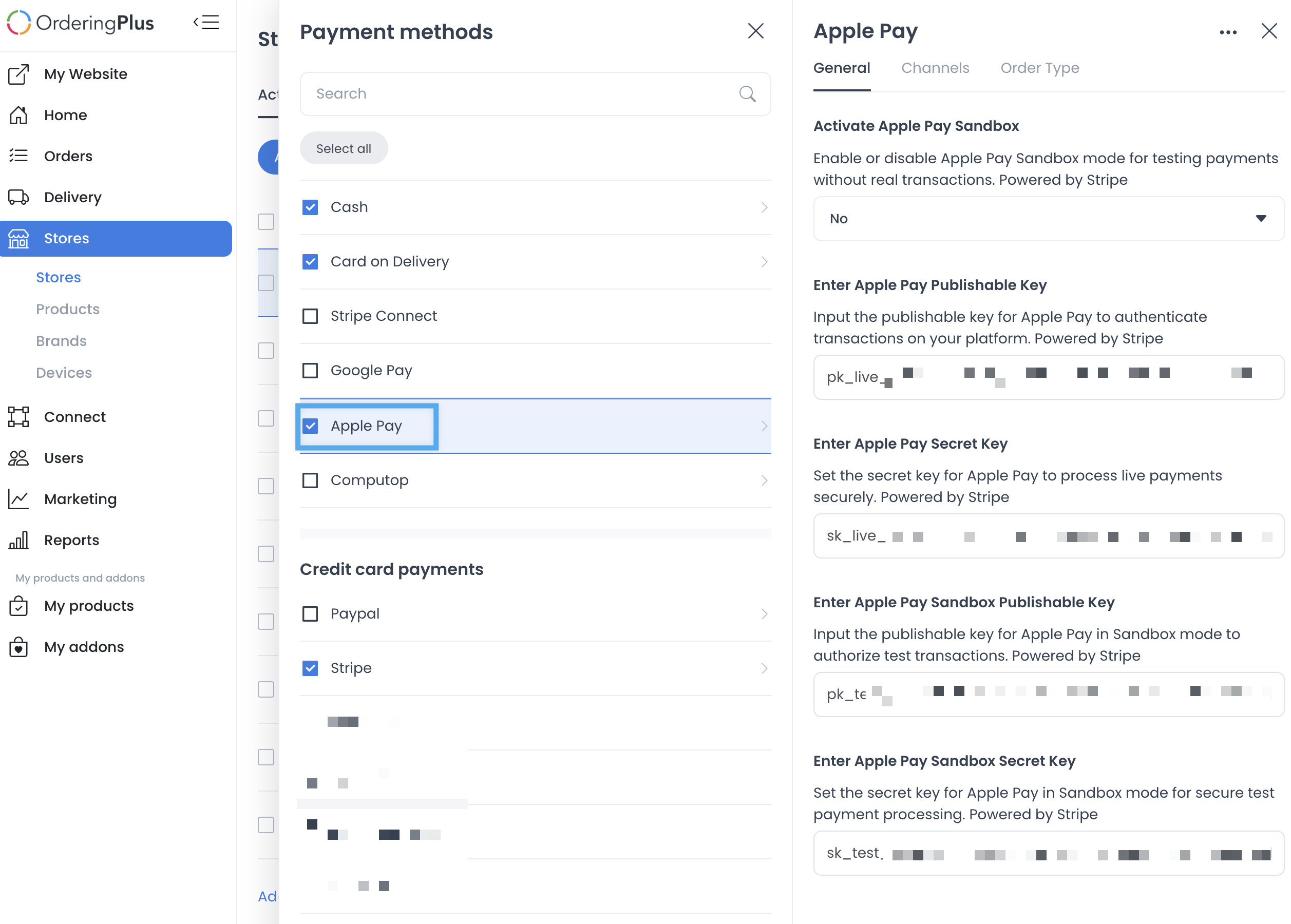
Task: Expand Apple Pay row chevron
Action: [x=764, y=426]
